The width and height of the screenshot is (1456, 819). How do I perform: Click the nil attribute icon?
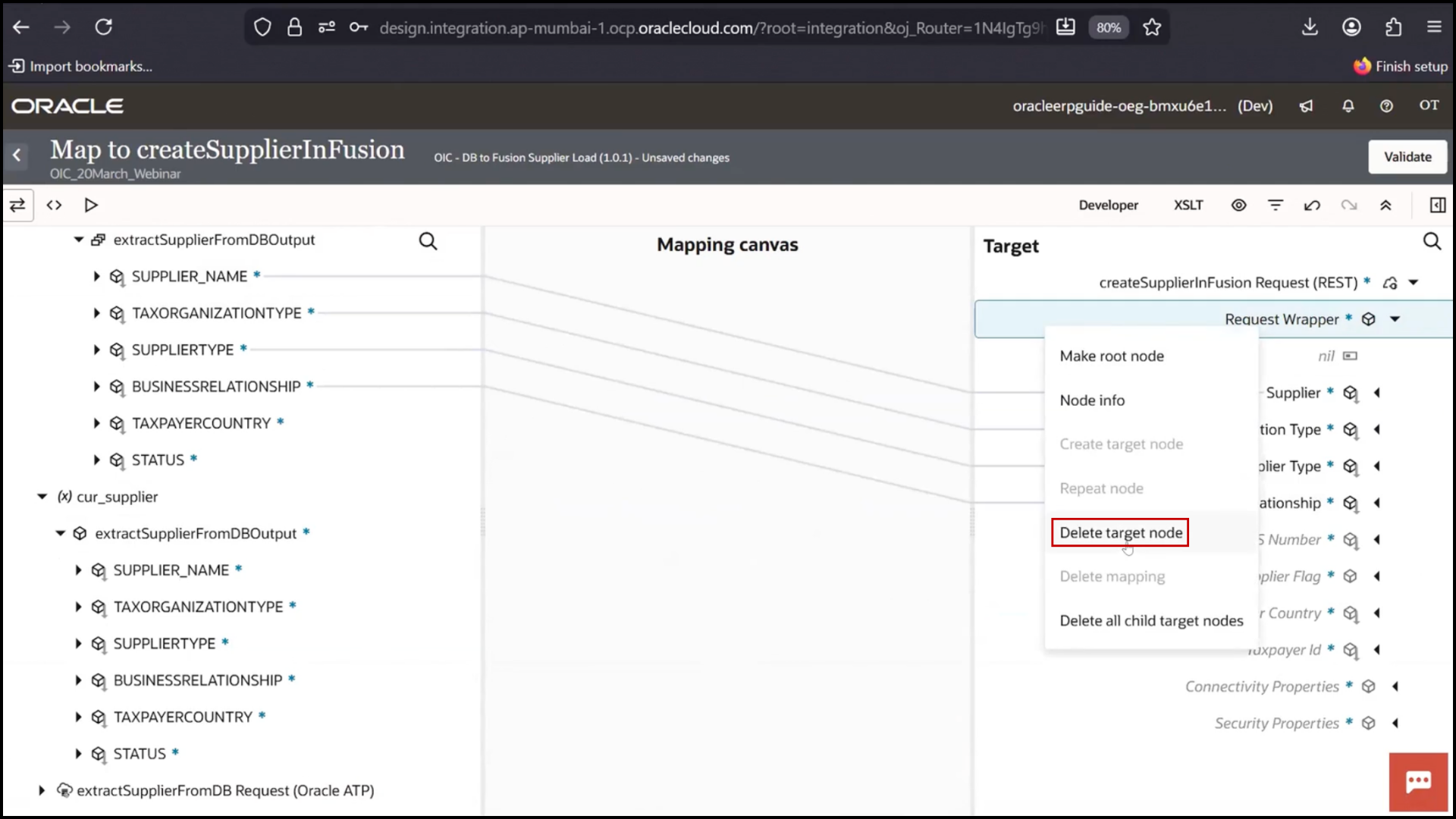(x=1350, y=356)
